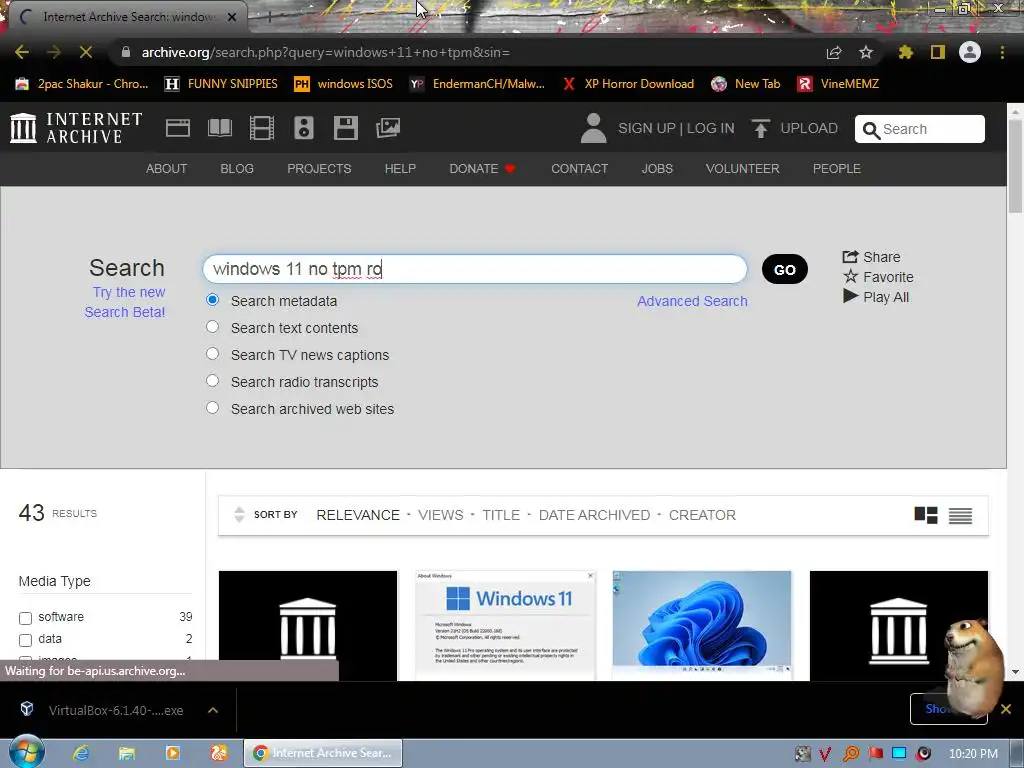Click the upload arrow icon

760,128
